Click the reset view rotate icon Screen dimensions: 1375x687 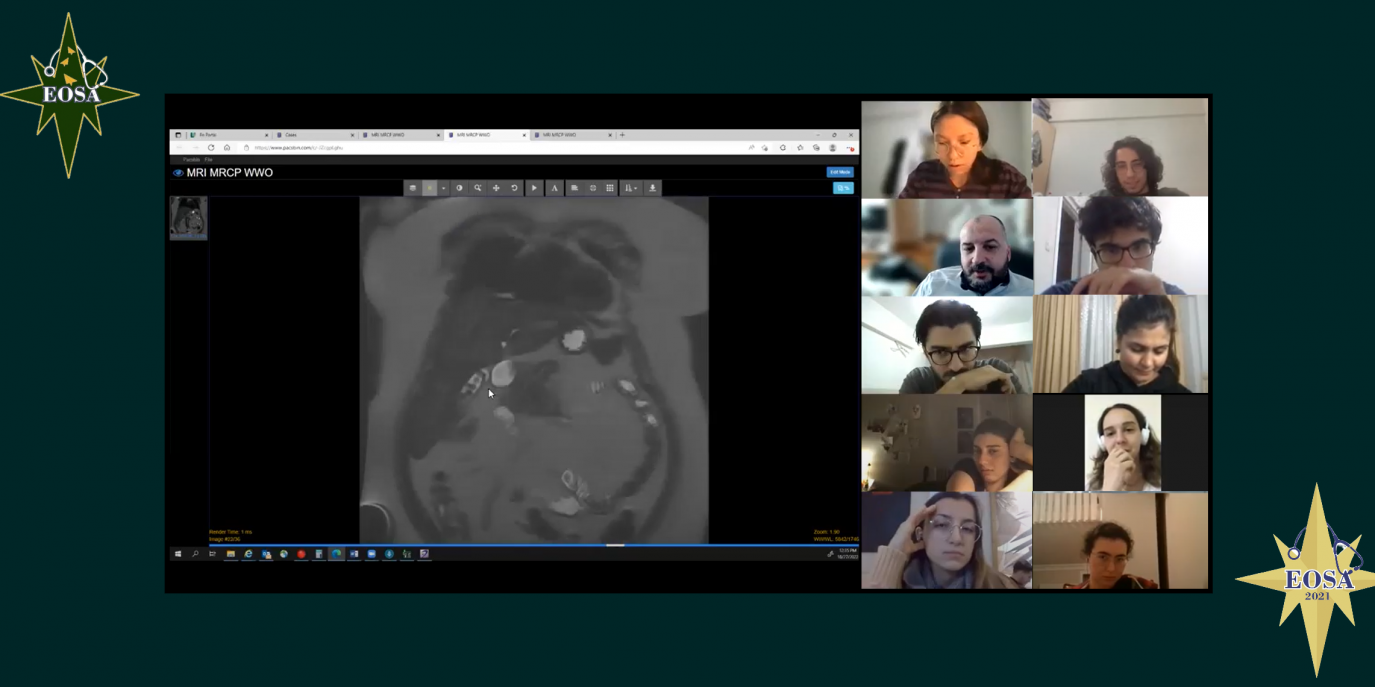pyautogui.click(x=514, y=188)
